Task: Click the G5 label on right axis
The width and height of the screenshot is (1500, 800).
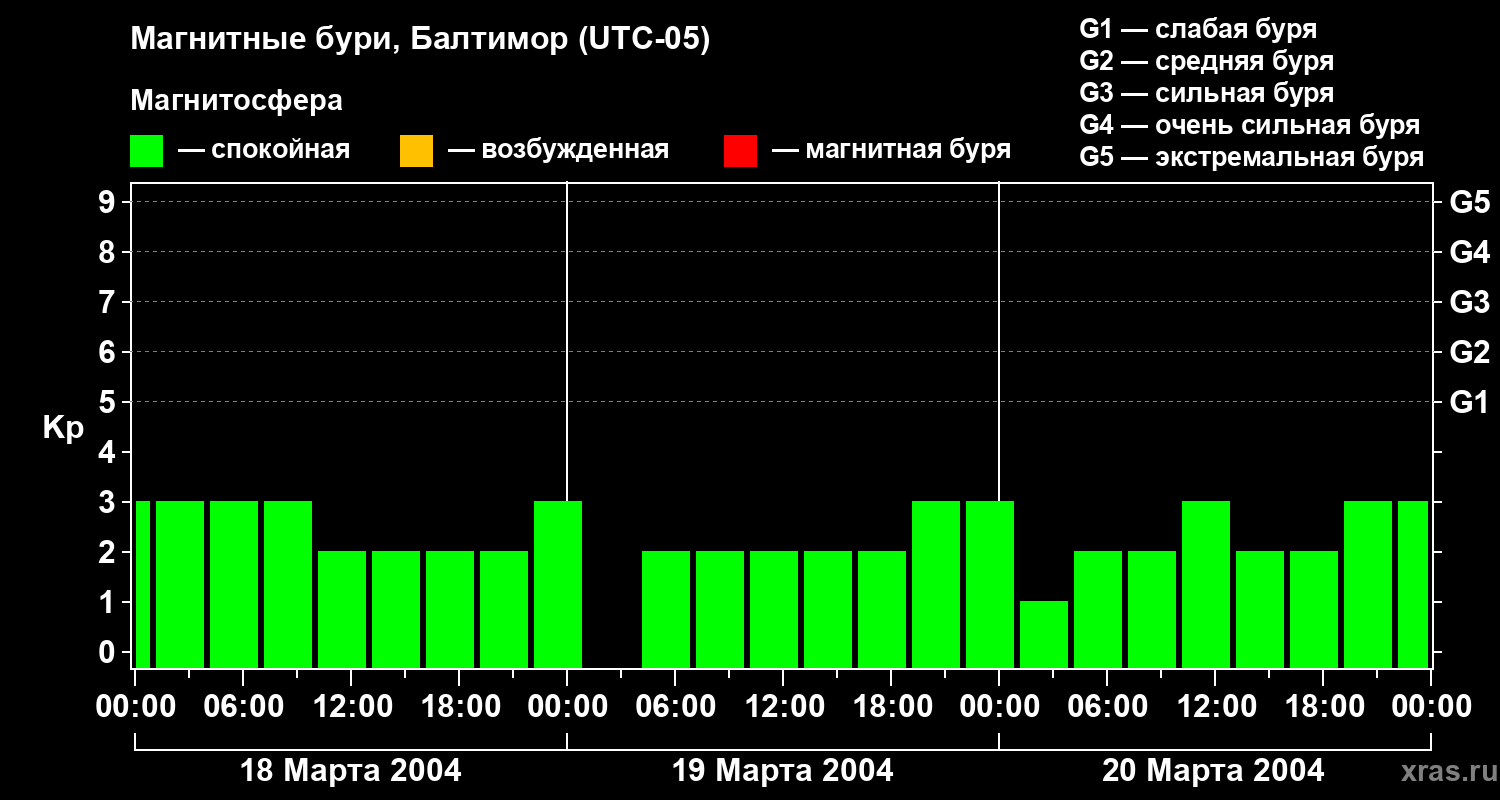Action: [x=1469, y=202]
